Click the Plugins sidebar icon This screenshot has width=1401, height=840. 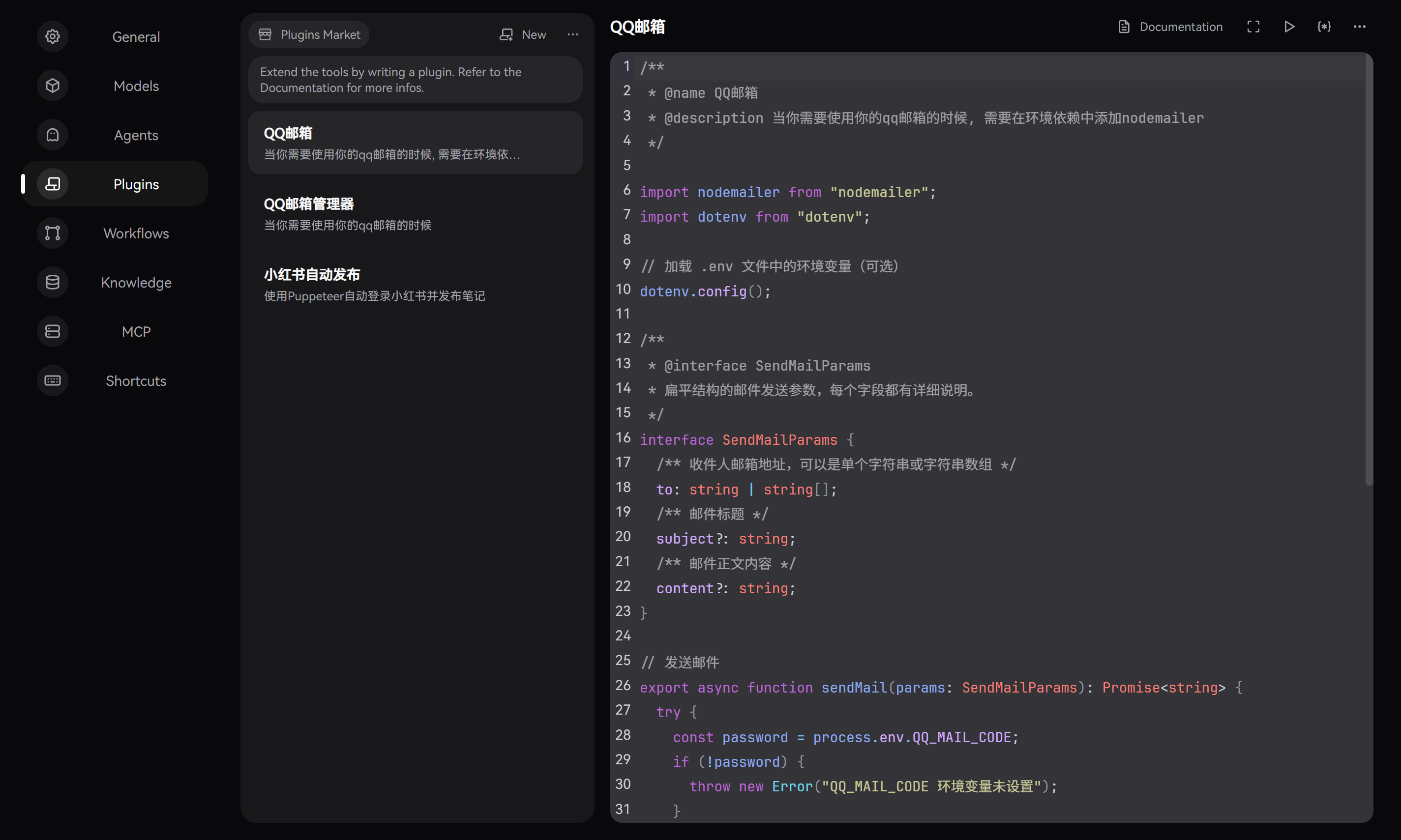point(53,184)
